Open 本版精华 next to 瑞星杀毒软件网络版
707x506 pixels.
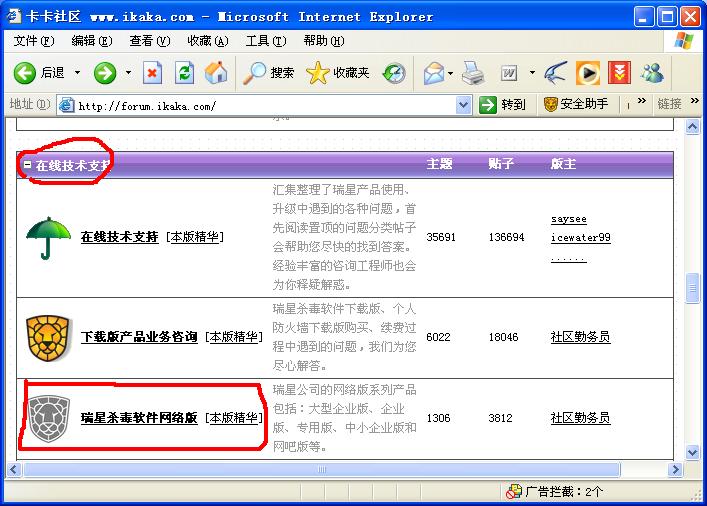click(x=234, y=418)
